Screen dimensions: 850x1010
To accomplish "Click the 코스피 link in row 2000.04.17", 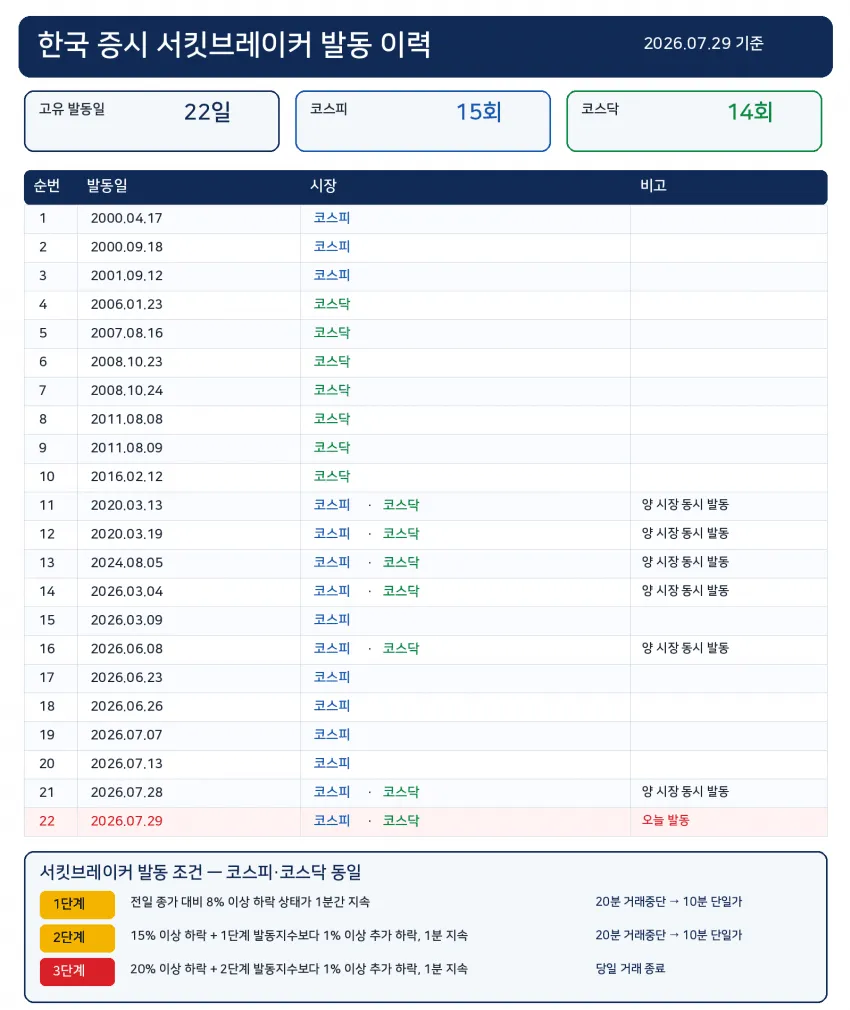I will pyautogui.click(x=332, y=218).
